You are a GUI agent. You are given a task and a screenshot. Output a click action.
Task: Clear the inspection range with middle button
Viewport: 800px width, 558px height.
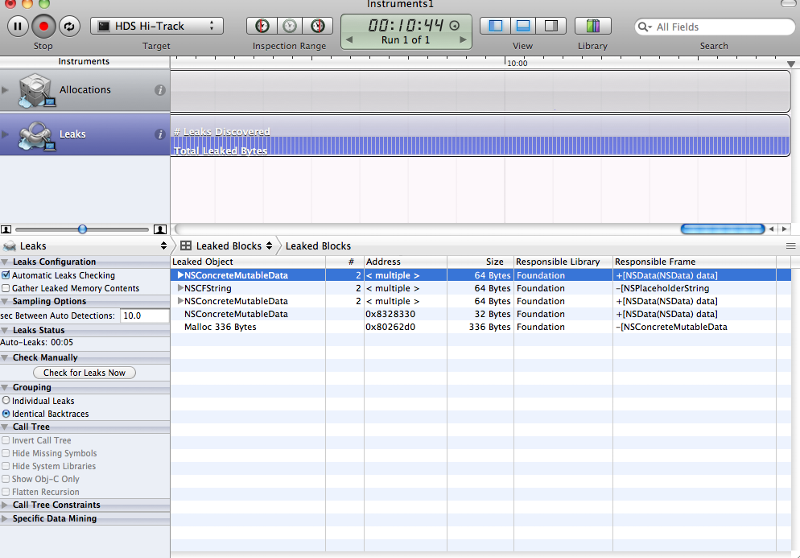point(290,26)
